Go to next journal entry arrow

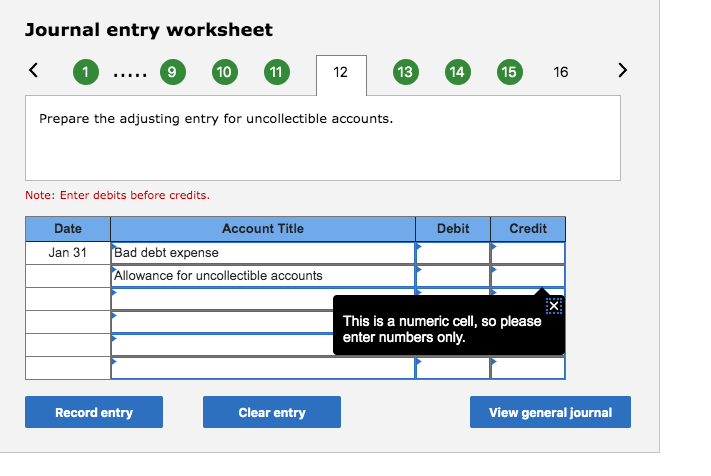(x=623, y=70)
